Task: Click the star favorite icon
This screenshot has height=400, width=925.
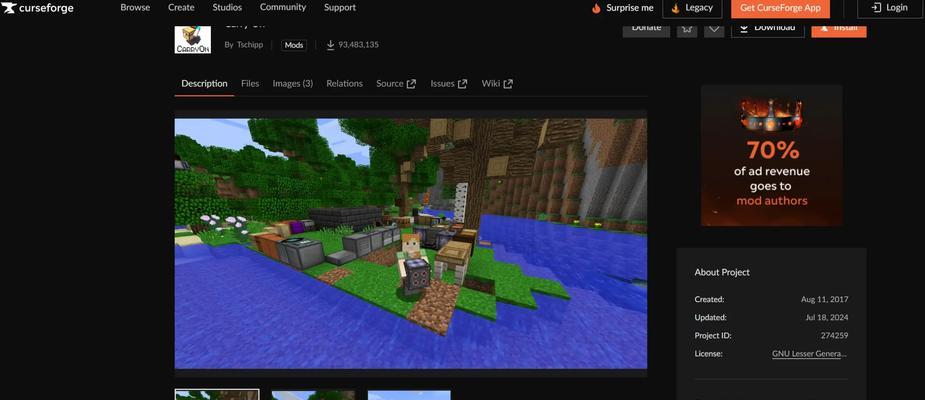Action: click(687, 29)
